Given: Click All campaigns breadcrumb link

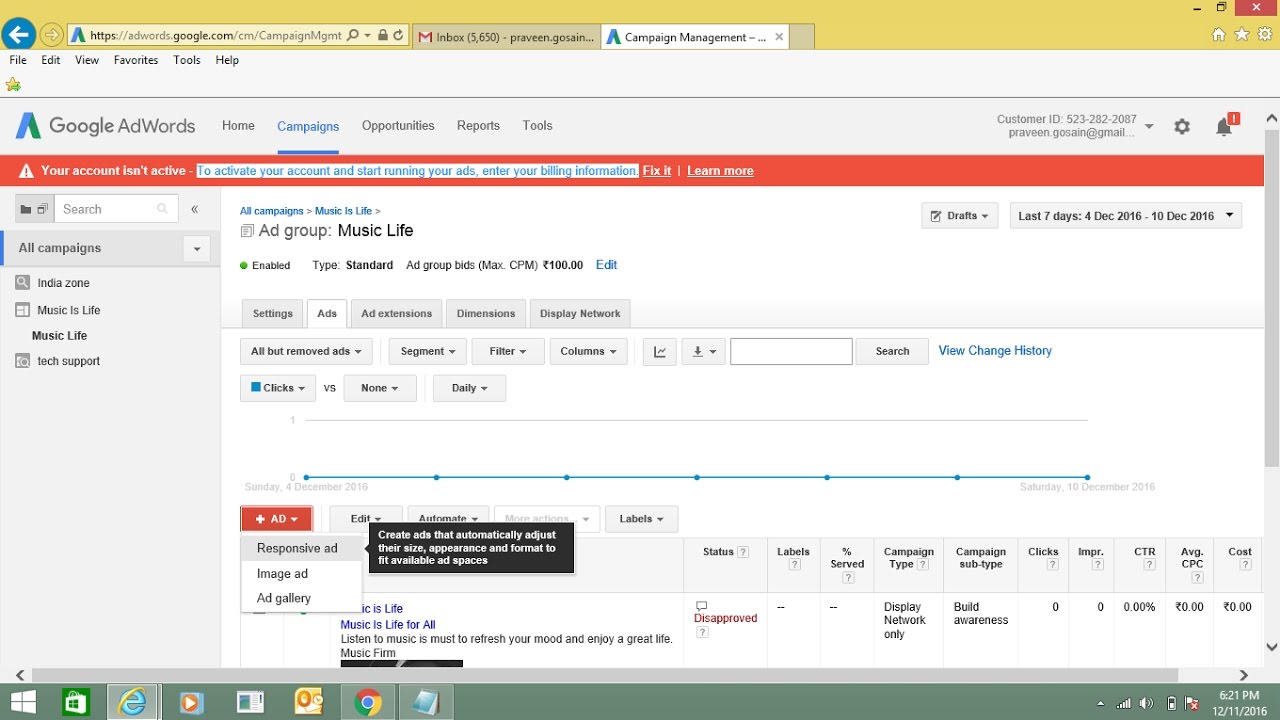Looking at the screenshot, I should [x=272, y=211].
